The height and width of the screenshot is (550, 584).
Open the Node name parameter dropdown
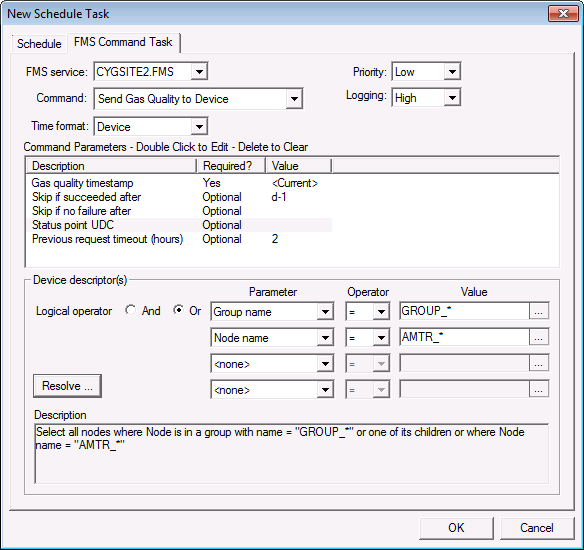click(x=325, y=338)
